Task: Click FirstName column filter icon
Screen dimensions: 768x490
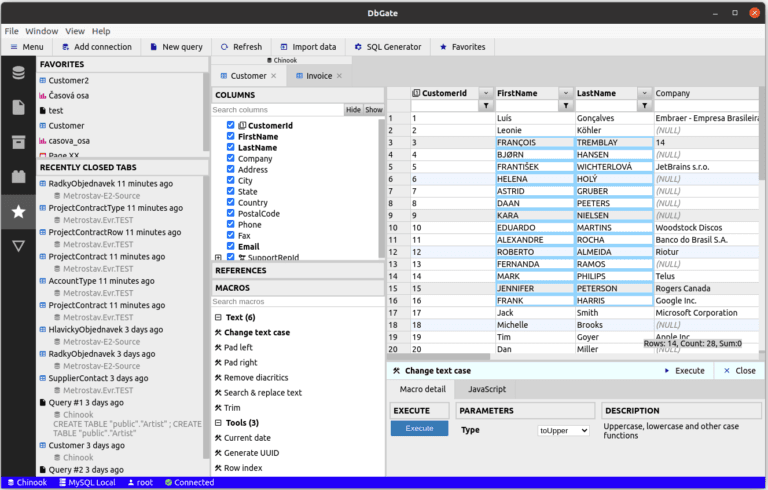Action: (x=566, y=105)
